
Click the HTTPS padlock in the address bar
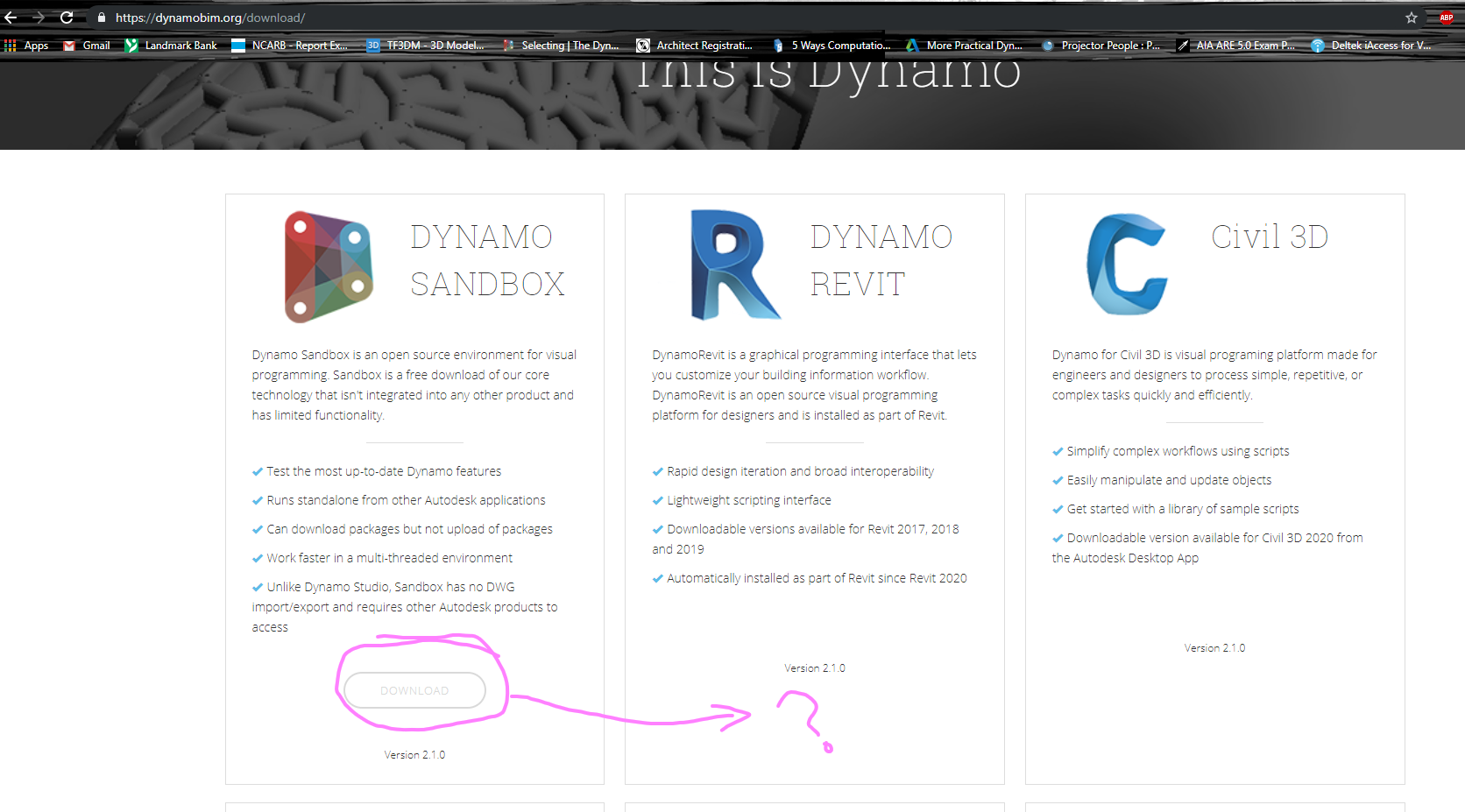(x=101, y=17)
